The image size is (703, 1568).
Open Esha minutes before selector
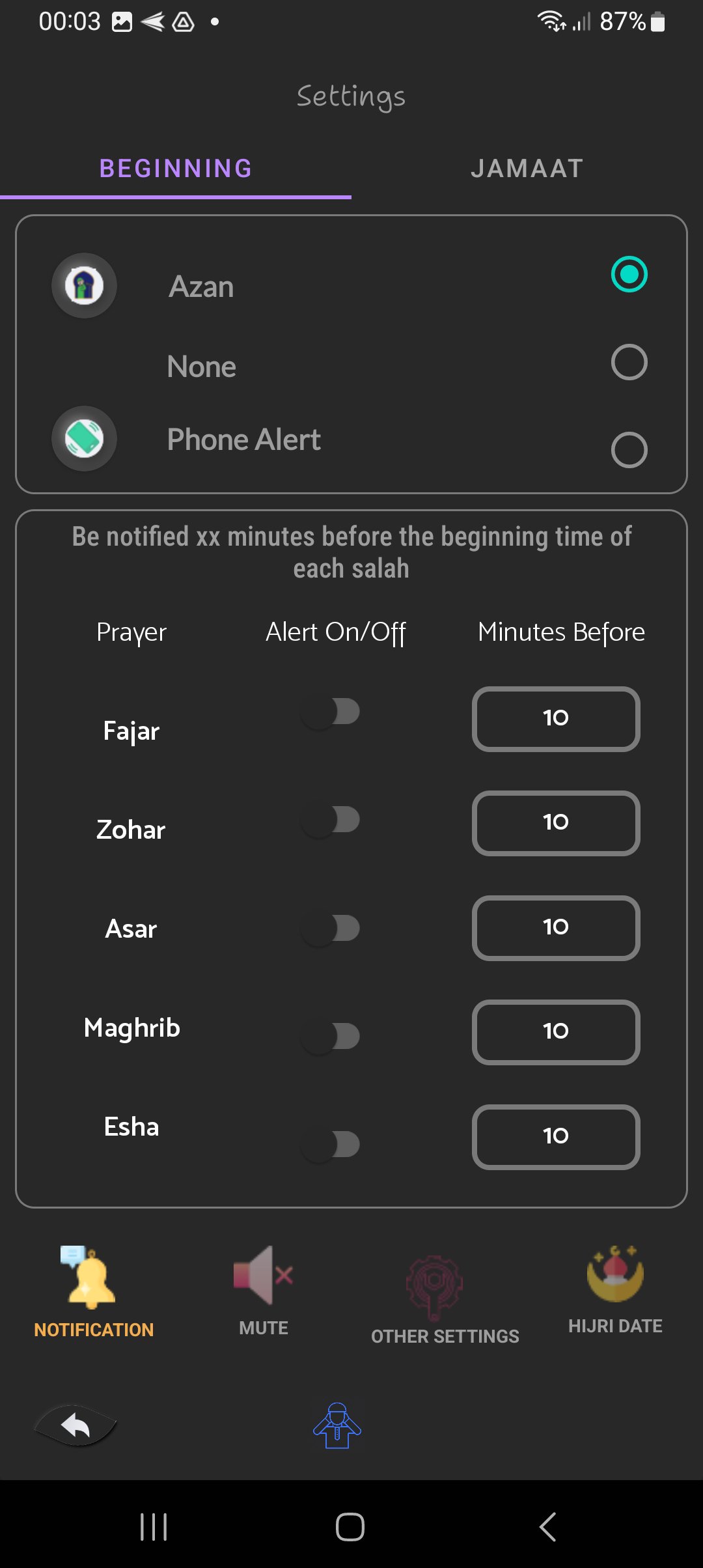[556, 1137]
